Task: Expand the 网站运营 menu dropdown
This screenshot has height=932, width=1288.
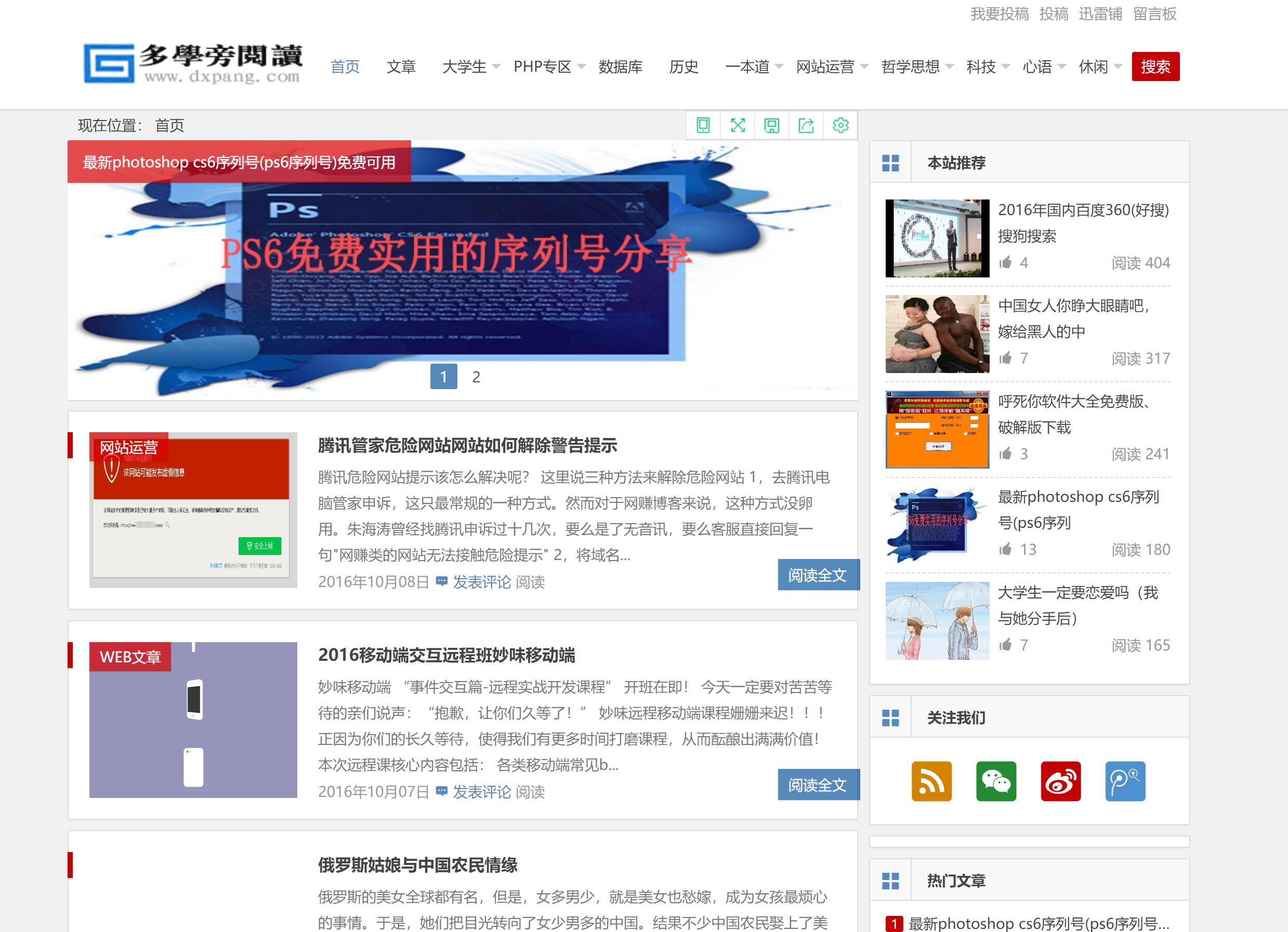Action: (x=864, y=67)
